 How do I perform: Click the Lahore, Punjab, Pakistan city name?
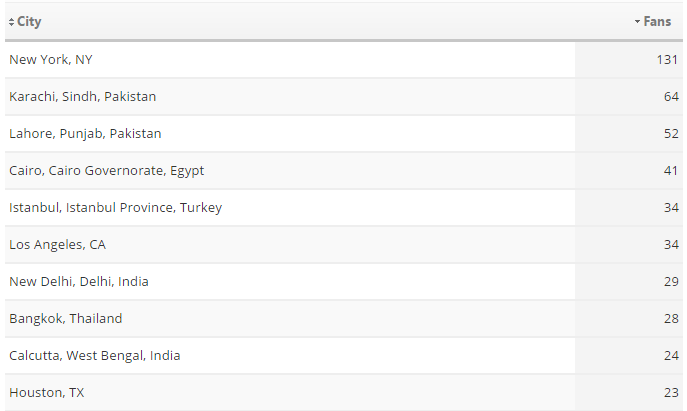click(x=85, y=134)
